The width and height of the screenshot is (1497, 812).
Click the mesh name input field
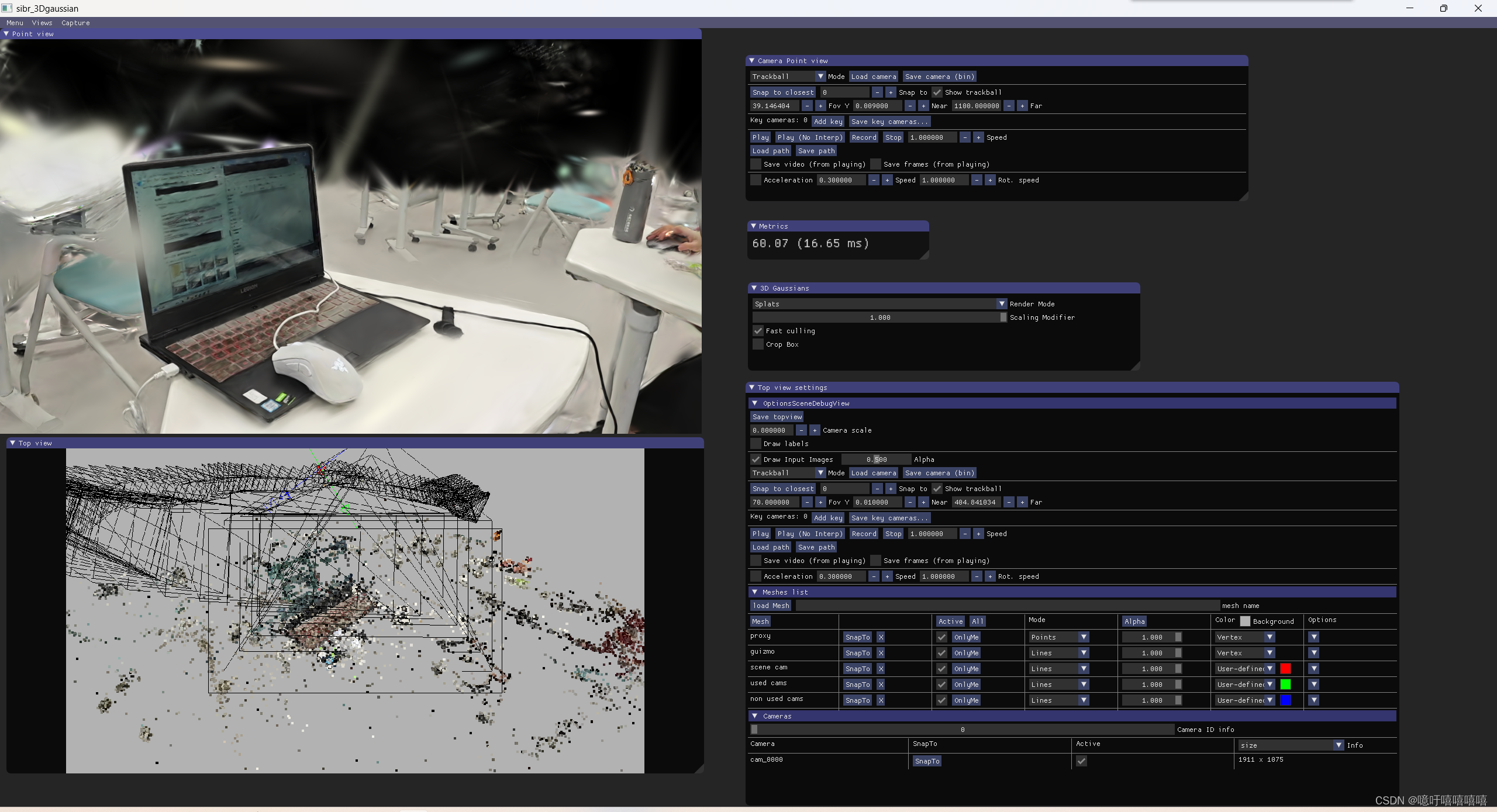tap(1007, 606)
